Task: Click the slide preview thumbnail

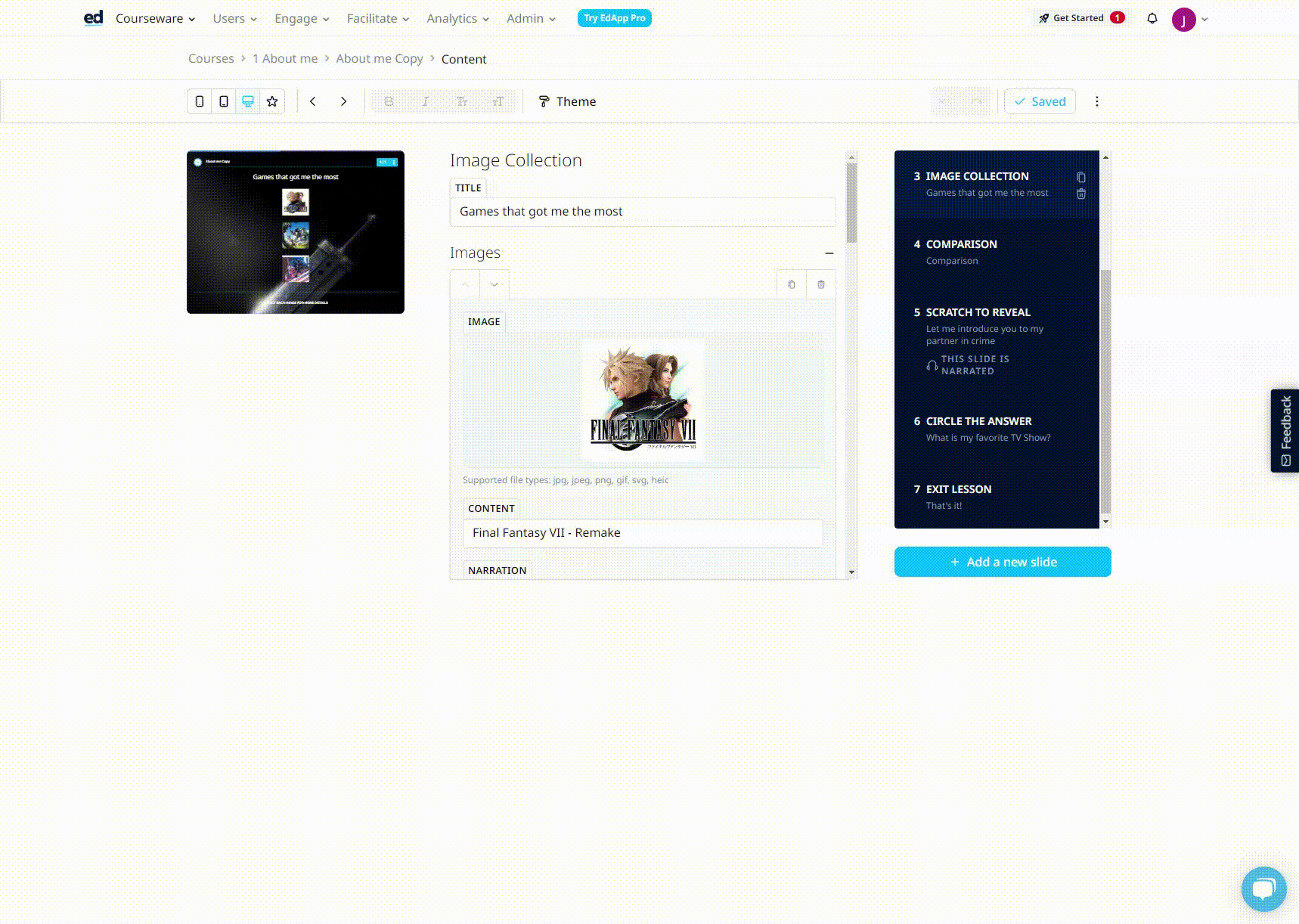Action: 296,232
